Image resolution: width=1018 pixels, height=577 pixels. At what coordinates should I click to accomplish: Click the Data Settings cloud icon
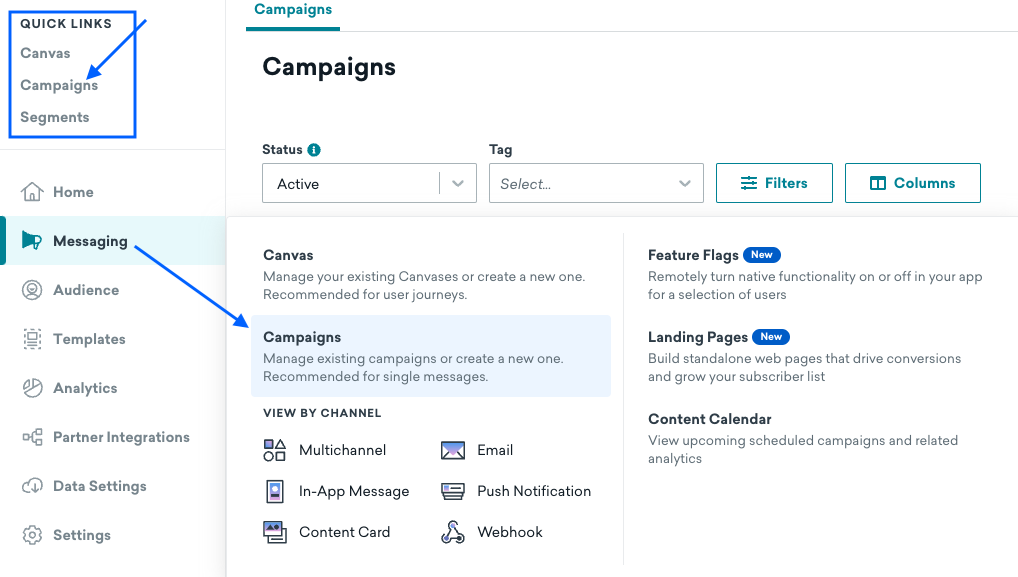(33, 486)
